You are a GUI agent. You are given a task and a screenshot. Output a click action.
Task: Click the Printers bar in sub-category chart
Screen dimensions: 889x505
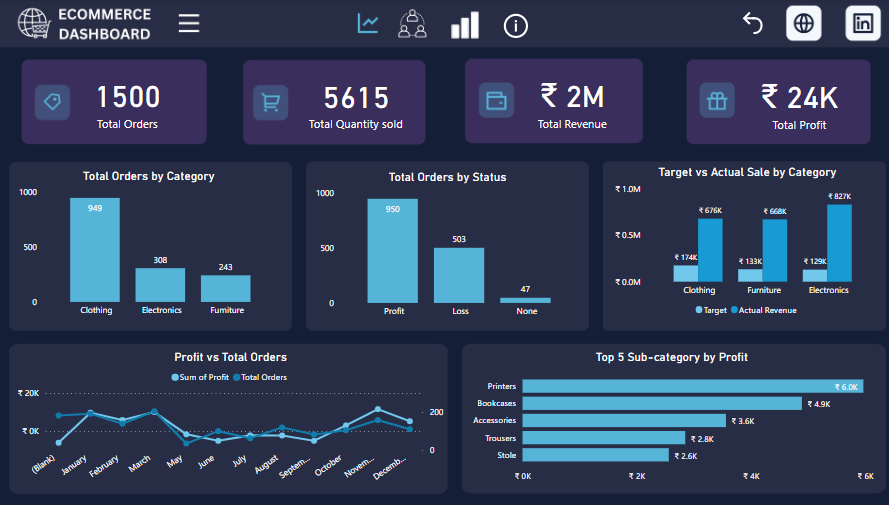point(692,386)
